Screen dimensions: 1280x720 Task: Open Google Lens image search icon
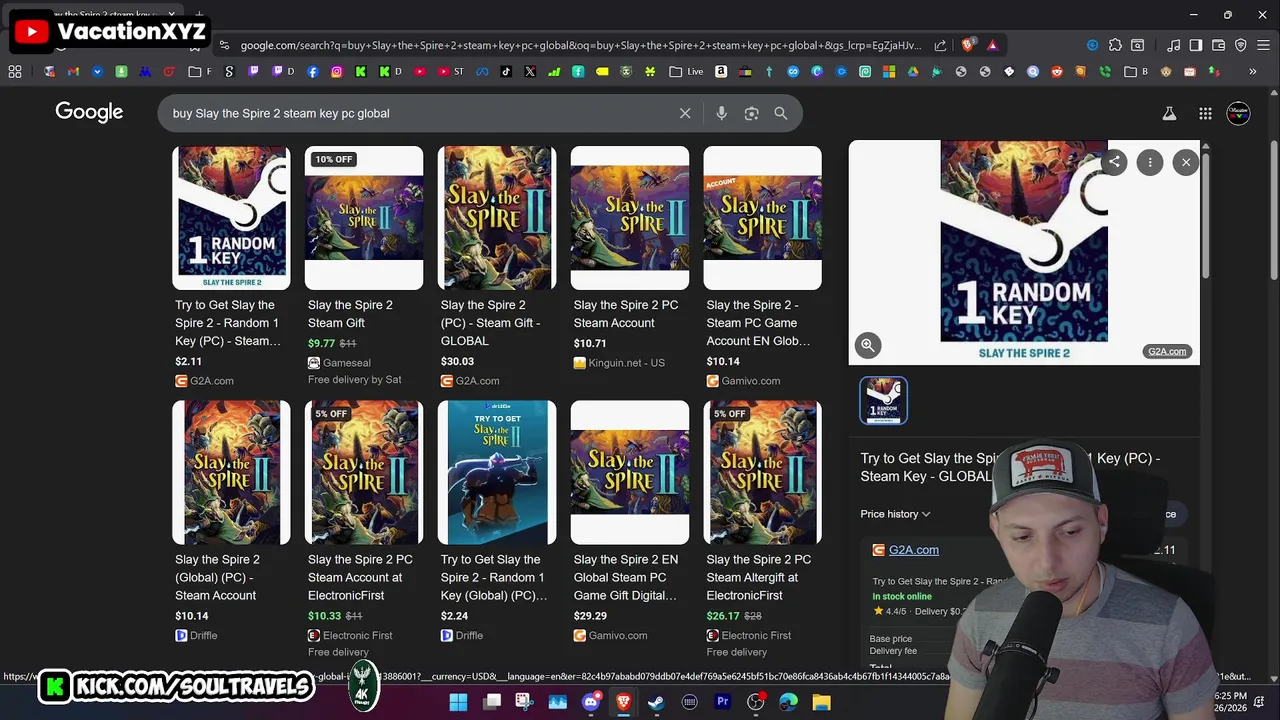point(751,113)
